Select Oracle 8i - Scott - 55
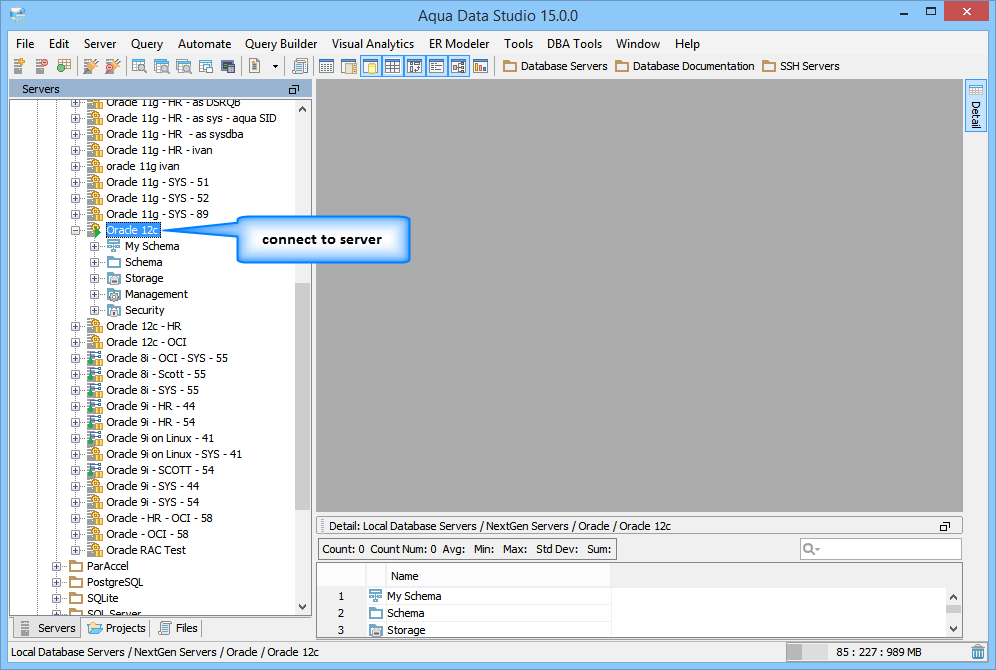The image size is (996, 670). click(x=156, y=374)
